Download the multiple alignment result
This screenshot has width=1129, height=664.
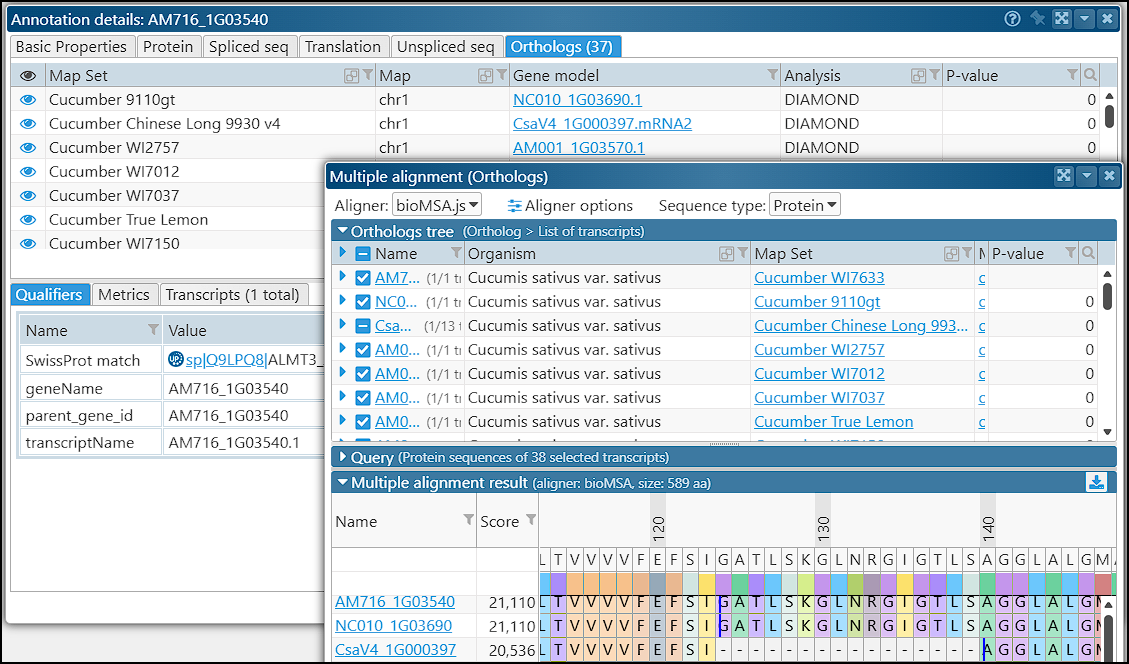pyautogui.click(x=1096, y=483)
